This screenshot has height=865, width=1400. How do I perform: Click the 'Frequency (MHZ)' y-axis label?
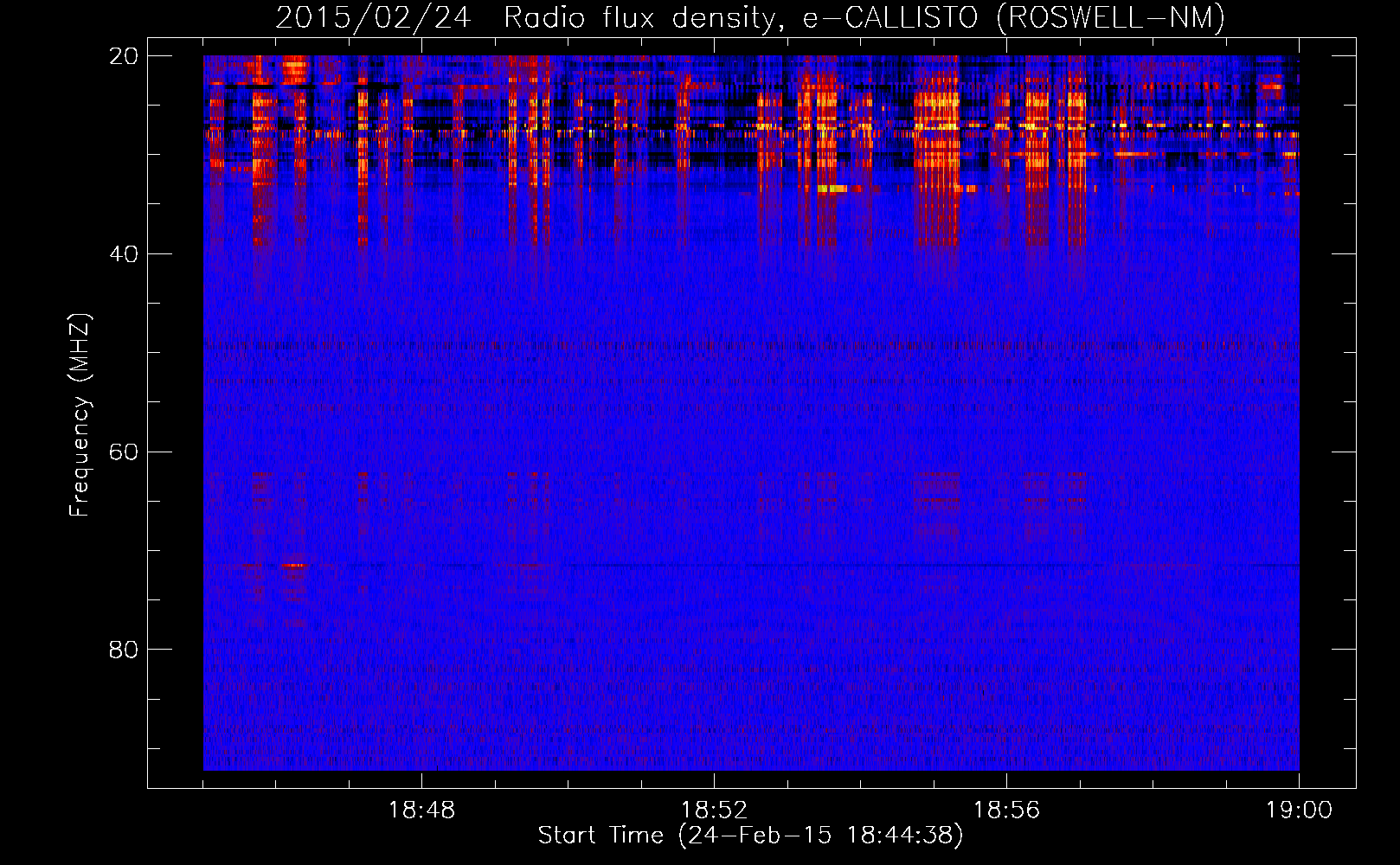coord(79,414)
